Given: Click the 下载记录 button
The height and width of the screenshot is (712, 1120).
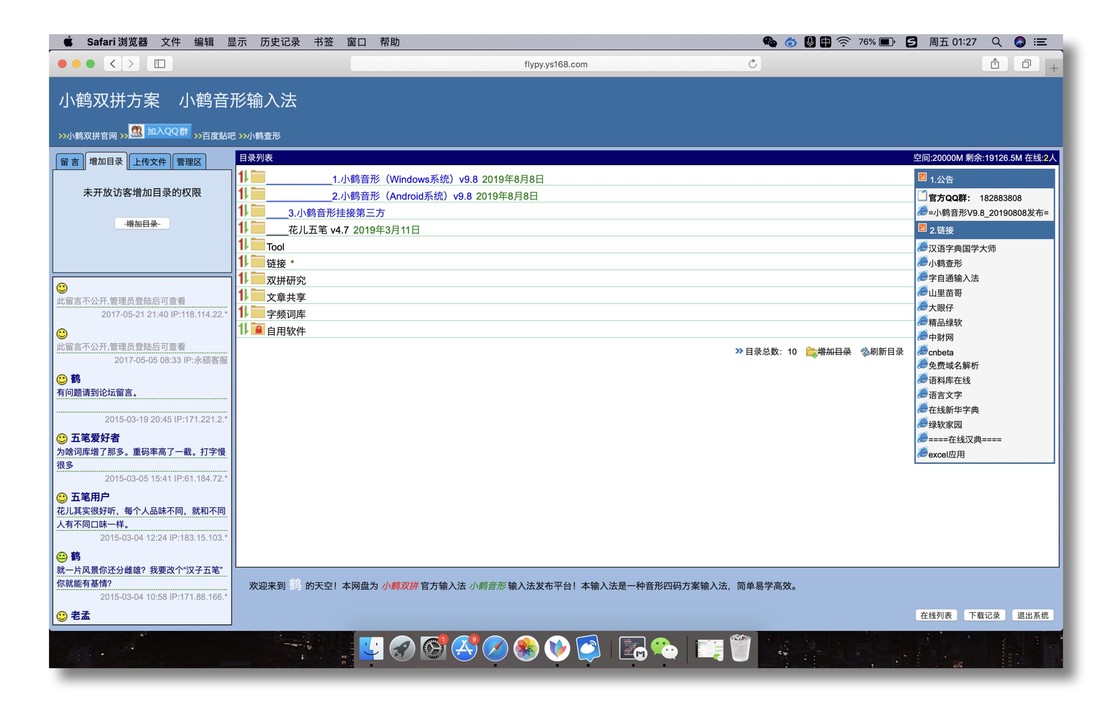Looking at the screenshot, I should [983, 615].
